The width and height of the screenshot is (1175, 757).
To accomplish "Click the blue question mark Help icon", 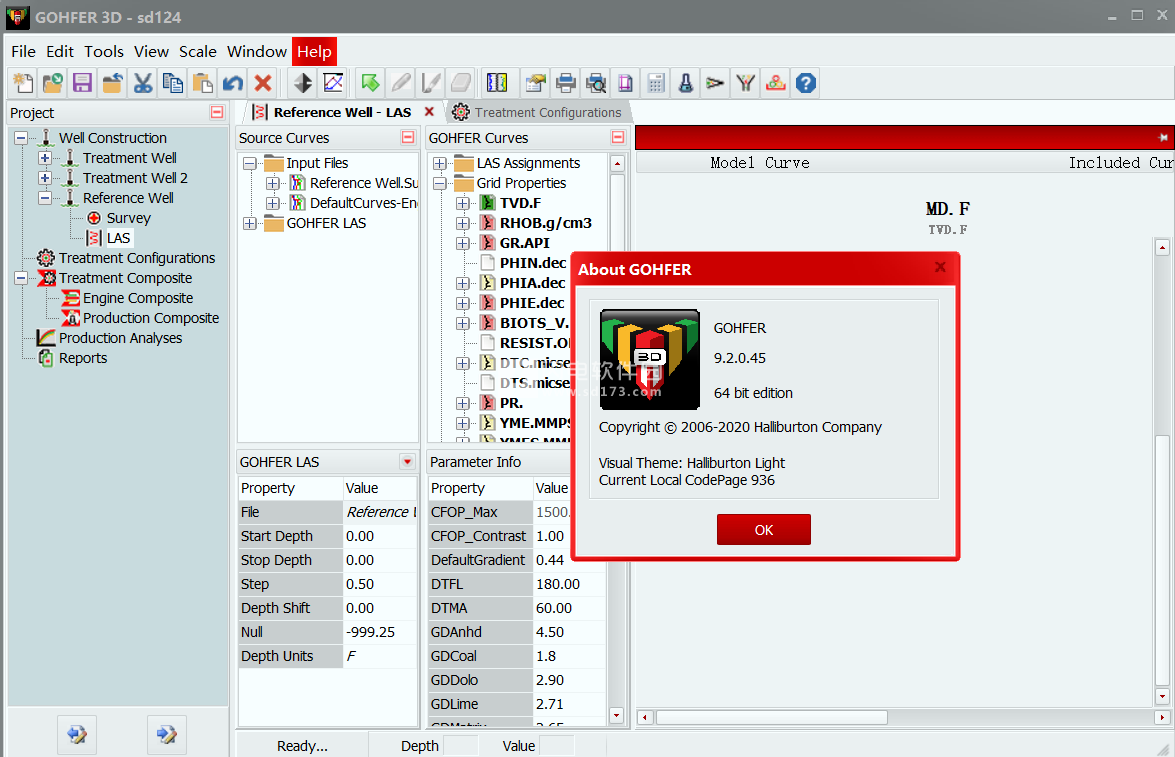I will [x=806, y=83].
